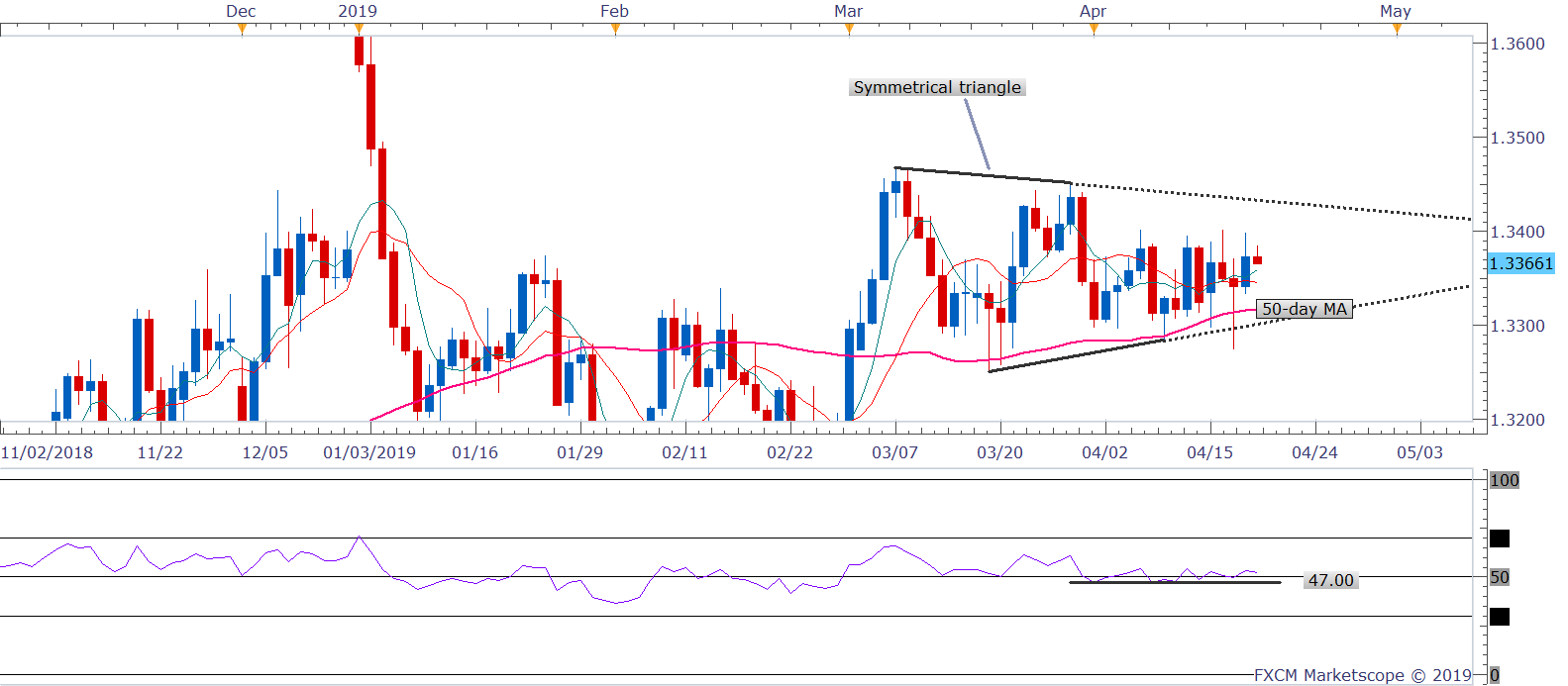The image size is (1568, 686).
Task: Select the Mar month marker triangle
Action: [849, 29]
